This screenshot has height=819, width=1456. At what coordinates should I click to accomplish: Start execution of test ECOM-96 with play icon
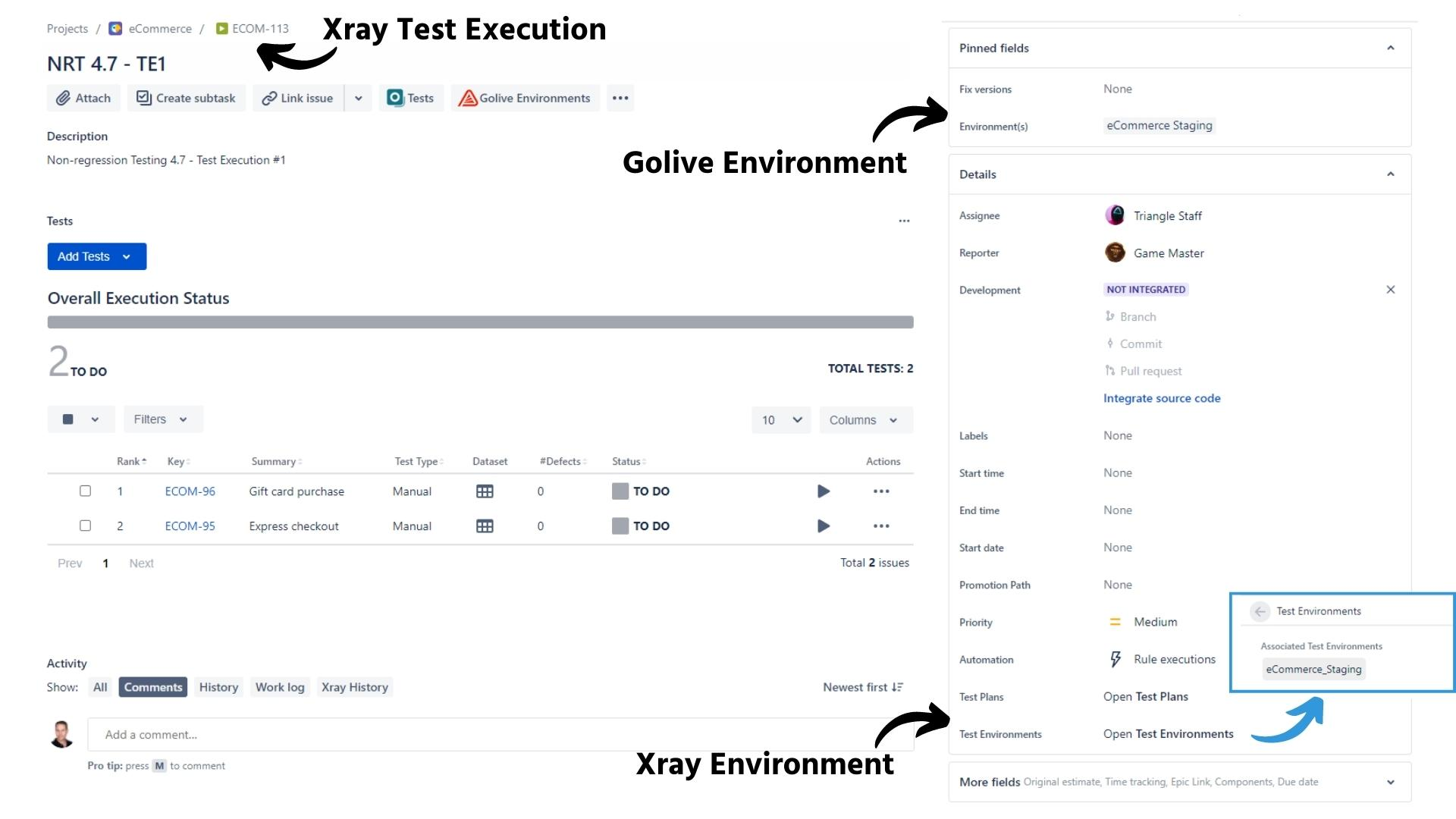pos(824,491)
